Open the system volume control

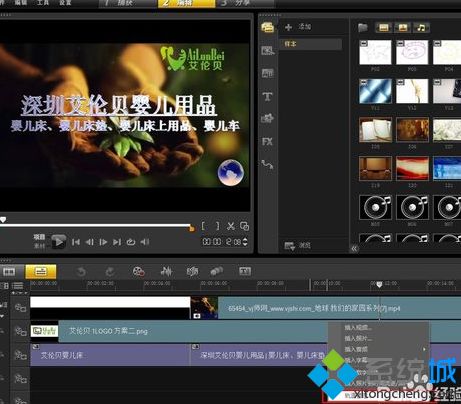[x=145, y=242]
